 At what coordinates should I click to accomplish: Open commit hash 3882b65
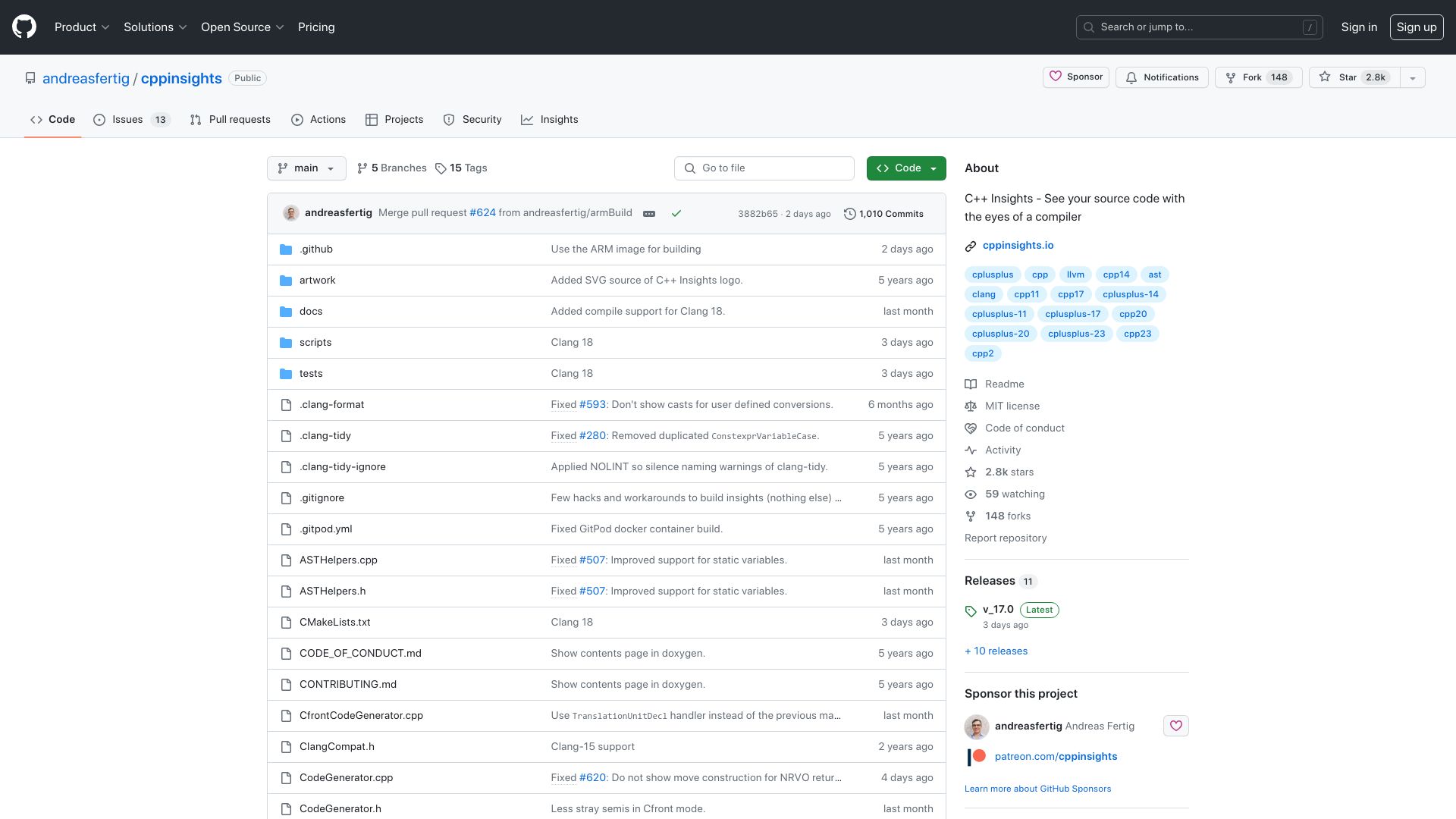coord(758,215)
